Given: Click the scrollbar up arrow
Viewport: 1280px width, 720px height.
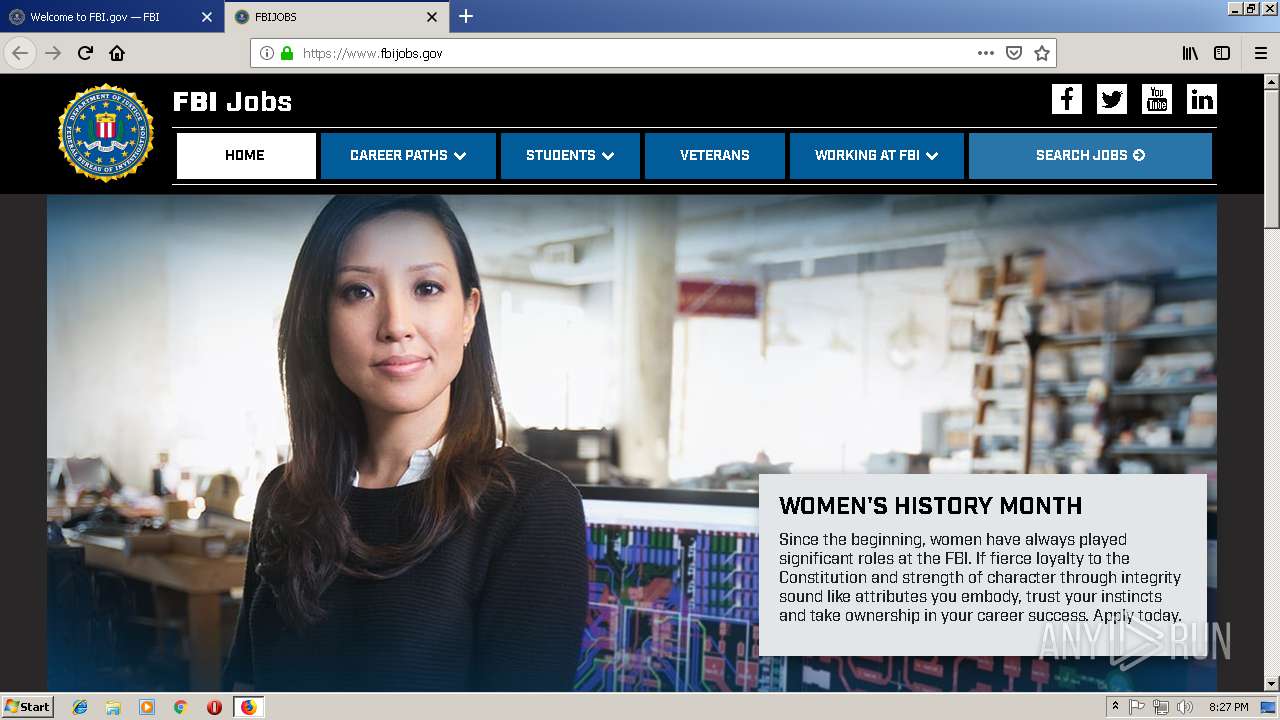Looking at the screenshot, I should coord(1271,81).
